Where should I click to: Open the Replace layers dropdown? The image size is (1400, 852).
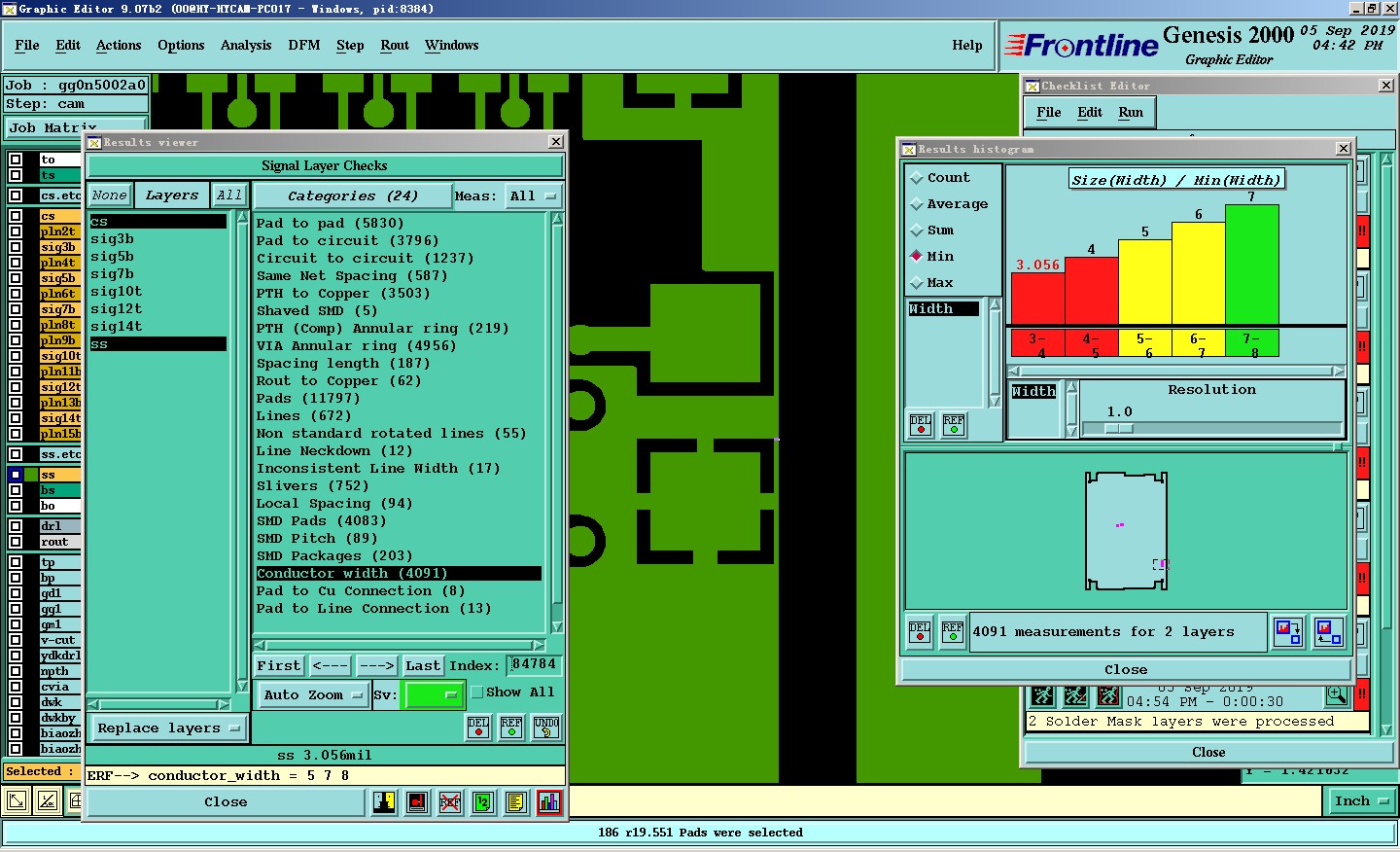(167, 728)
